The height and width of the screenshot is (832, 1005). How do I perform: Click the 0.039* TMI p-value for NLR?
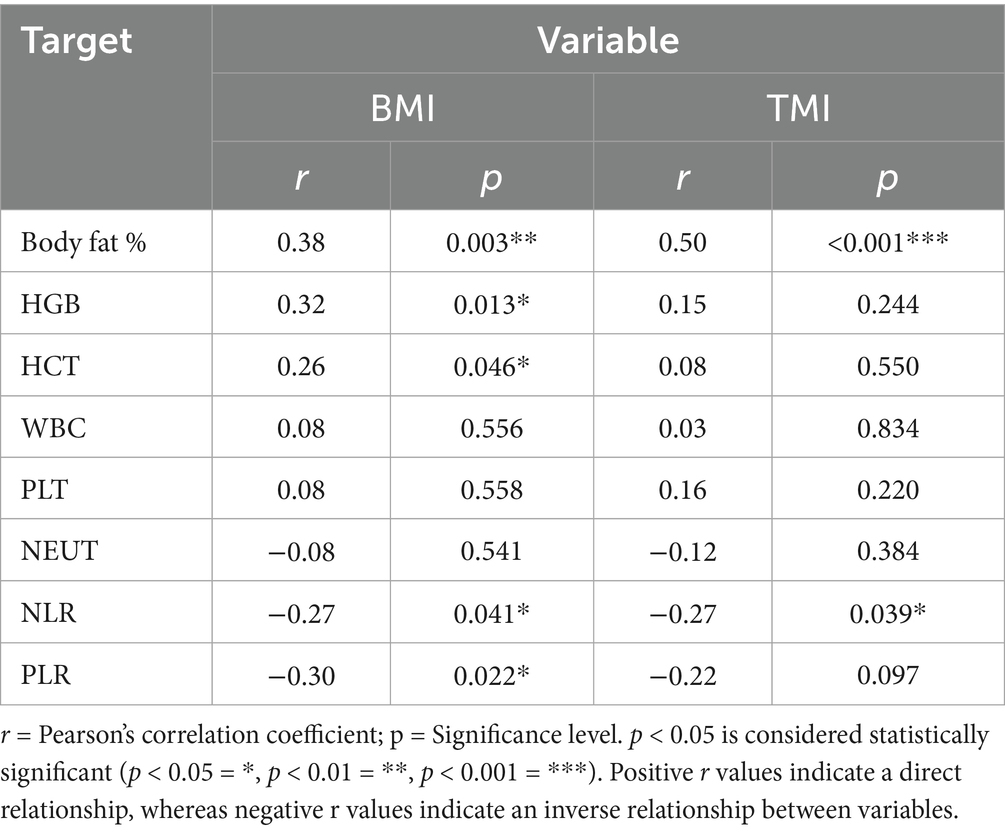[x=888, y=614]
